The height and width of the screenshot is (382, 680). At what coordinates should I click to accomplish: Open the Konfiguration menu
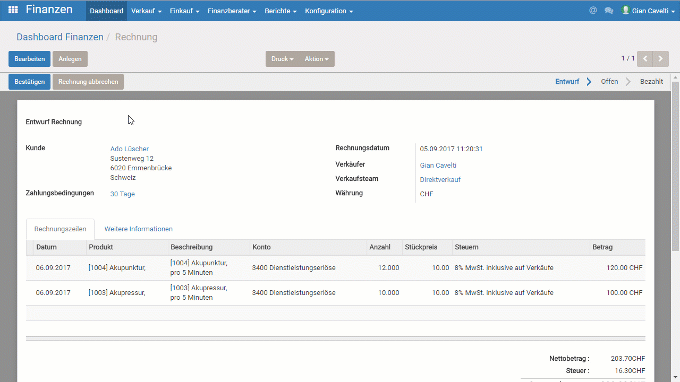click(x=329, y=11)
